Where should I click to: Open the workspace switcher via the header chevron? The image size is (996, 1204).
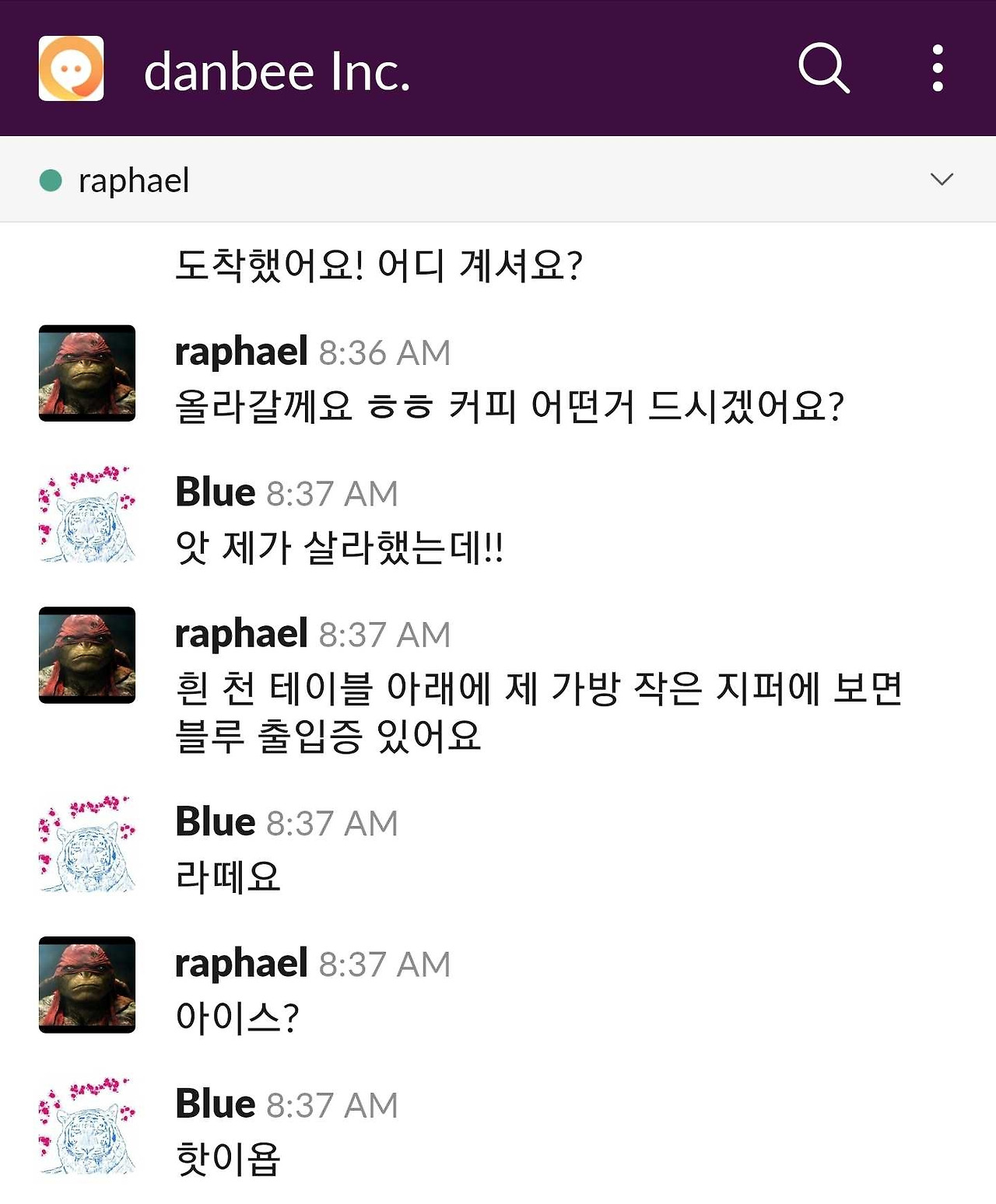point(941,178)
